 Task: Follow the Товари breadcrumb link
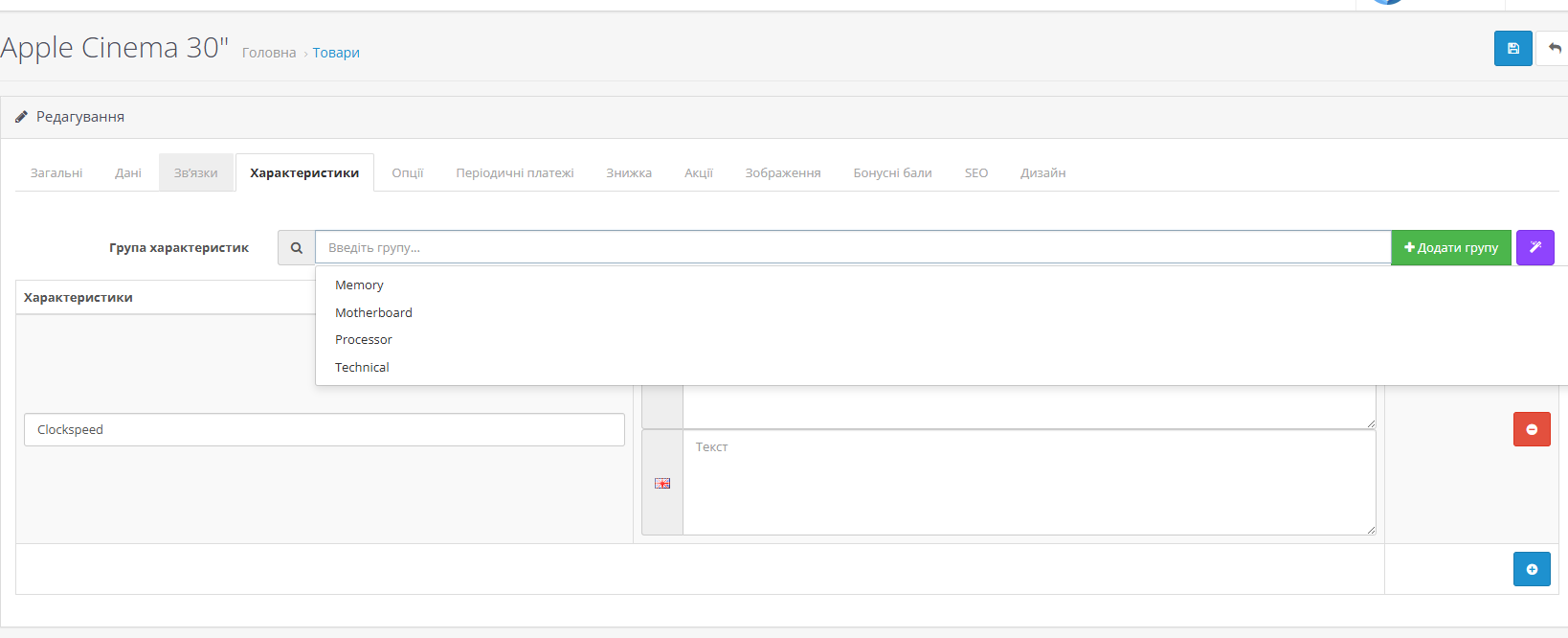coord(336,53)
